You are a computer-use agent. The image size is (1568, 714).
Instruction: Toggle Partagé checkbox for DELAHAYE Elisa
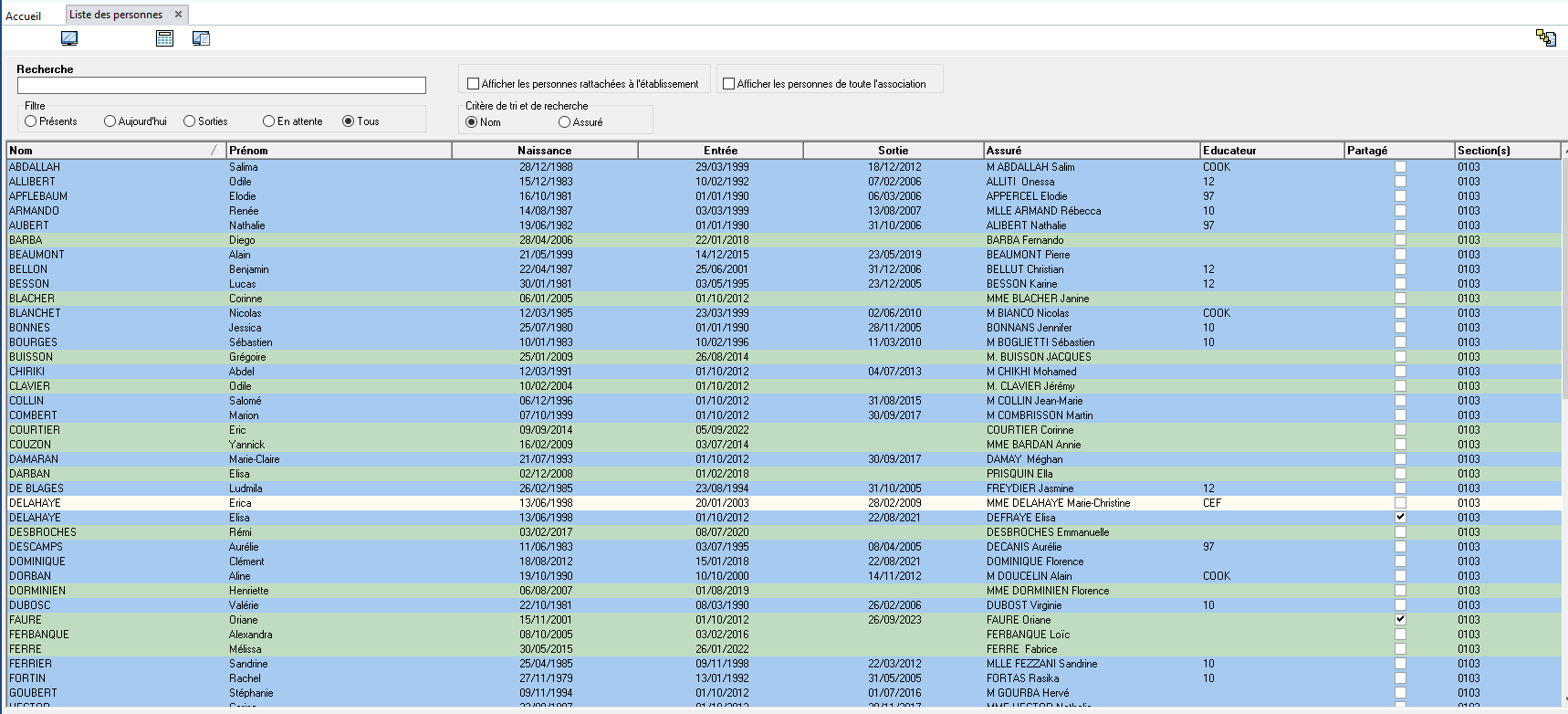[x=1400, y=518]
